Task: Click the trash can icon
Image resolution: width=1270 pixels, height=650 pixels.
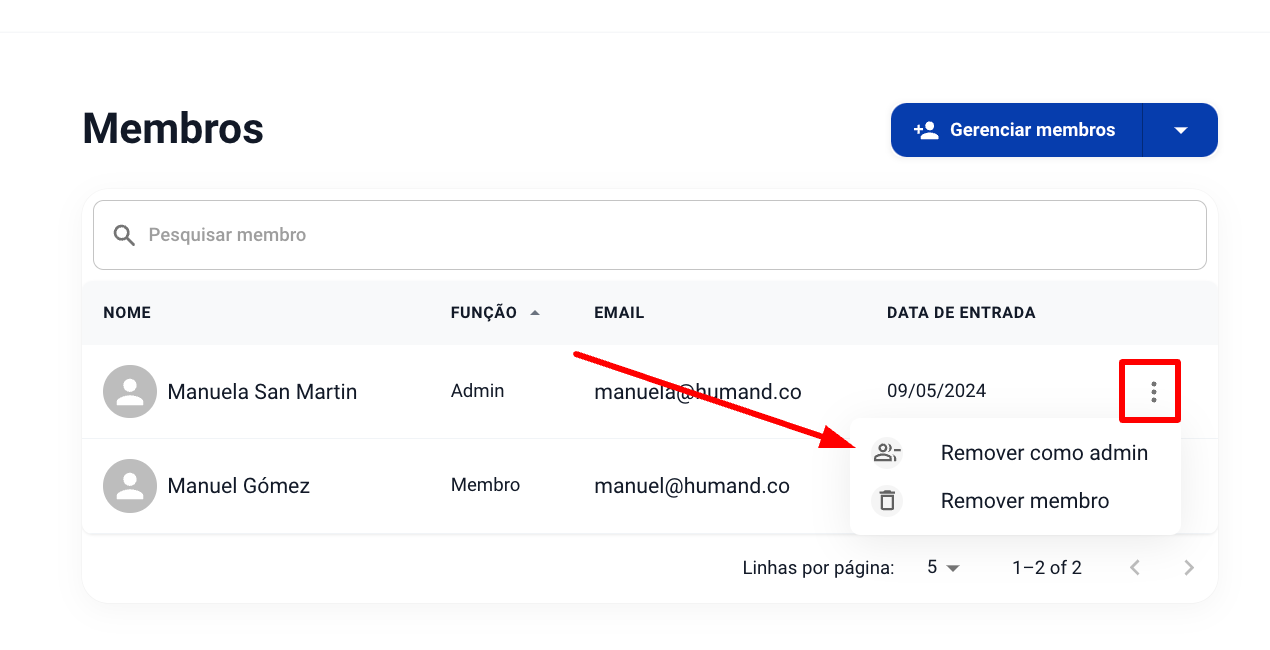Action: point(887,501)
